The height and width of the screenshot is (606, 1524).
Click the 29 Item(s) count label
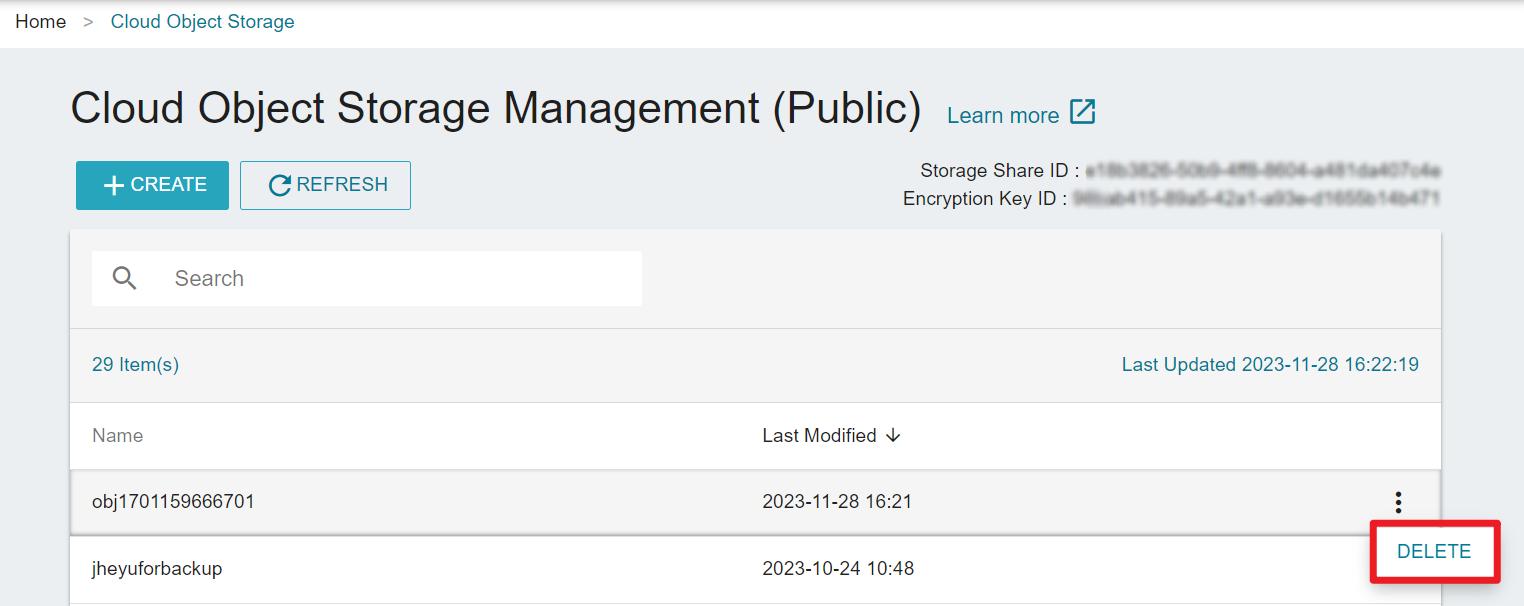[135, 365]
